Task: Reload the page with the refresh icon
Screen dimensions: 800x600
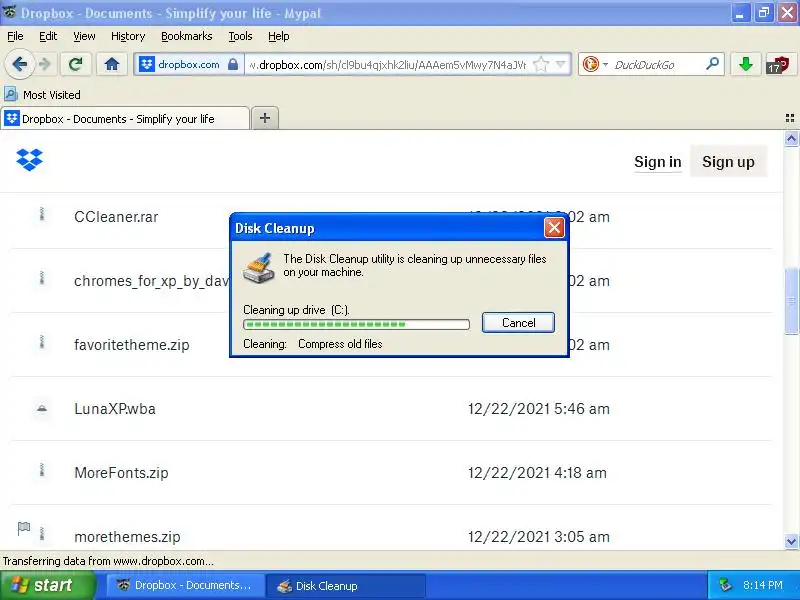Action: (x=76, y=64)
